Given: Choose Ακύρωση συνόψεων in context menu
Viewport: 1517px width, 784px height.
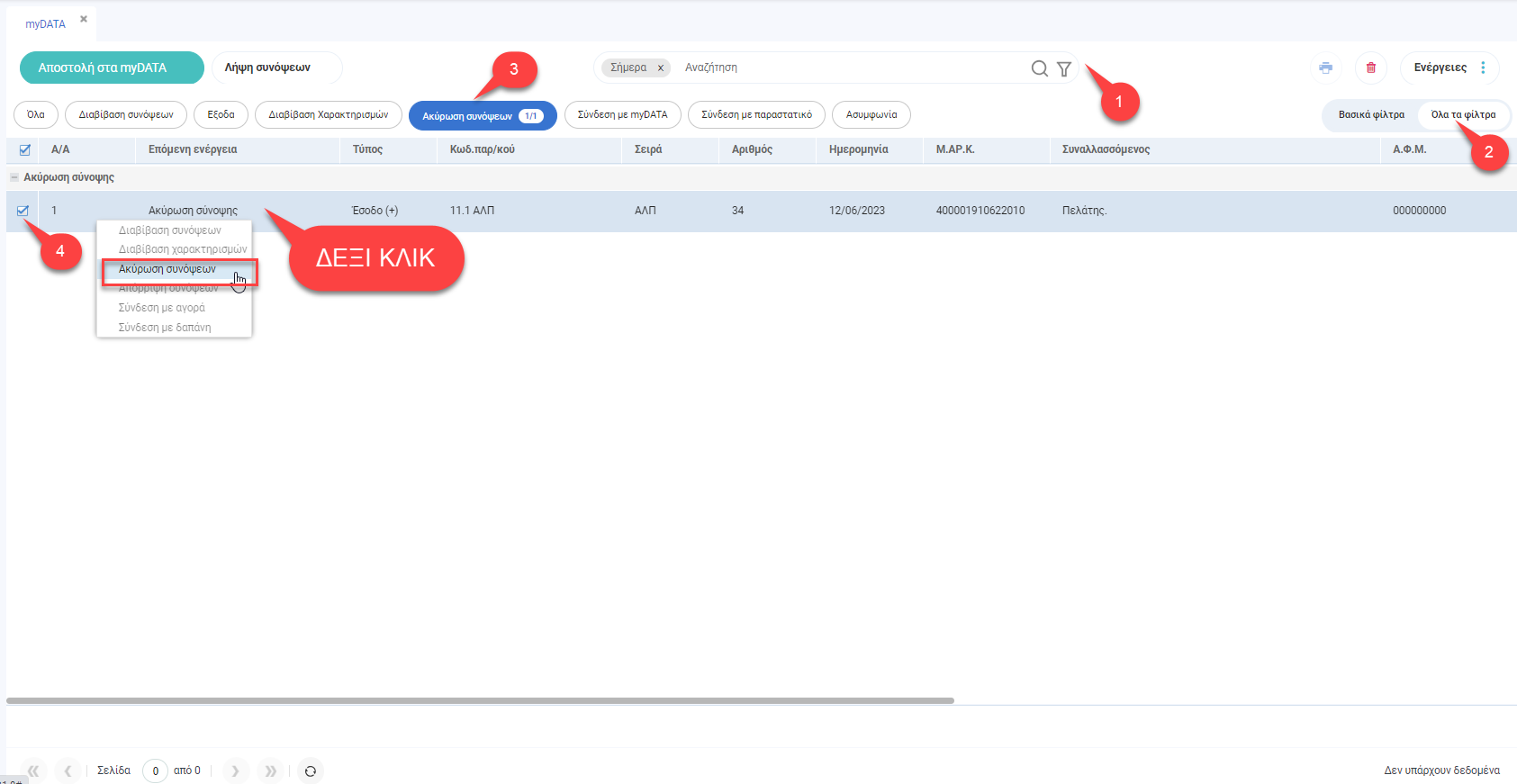Looking at the screenshot, I should pyautogui.click(x=167, y=269).
